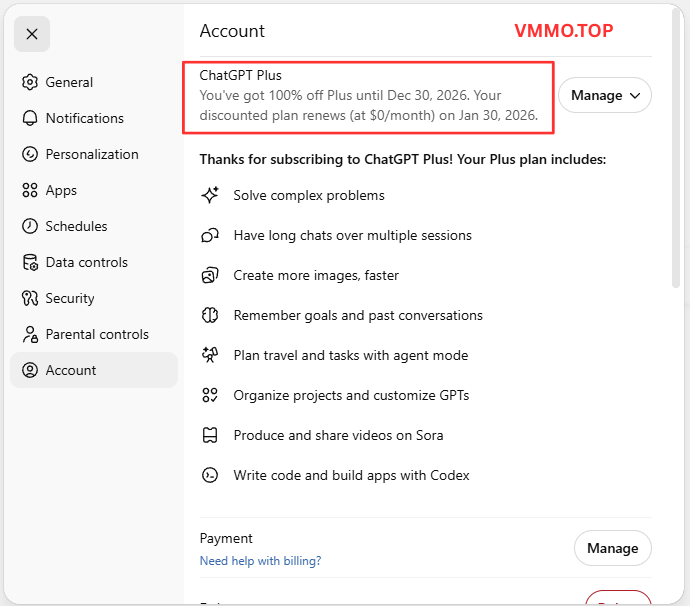
Task: Click the Schedules clock icon
Action: coord(30,226)
